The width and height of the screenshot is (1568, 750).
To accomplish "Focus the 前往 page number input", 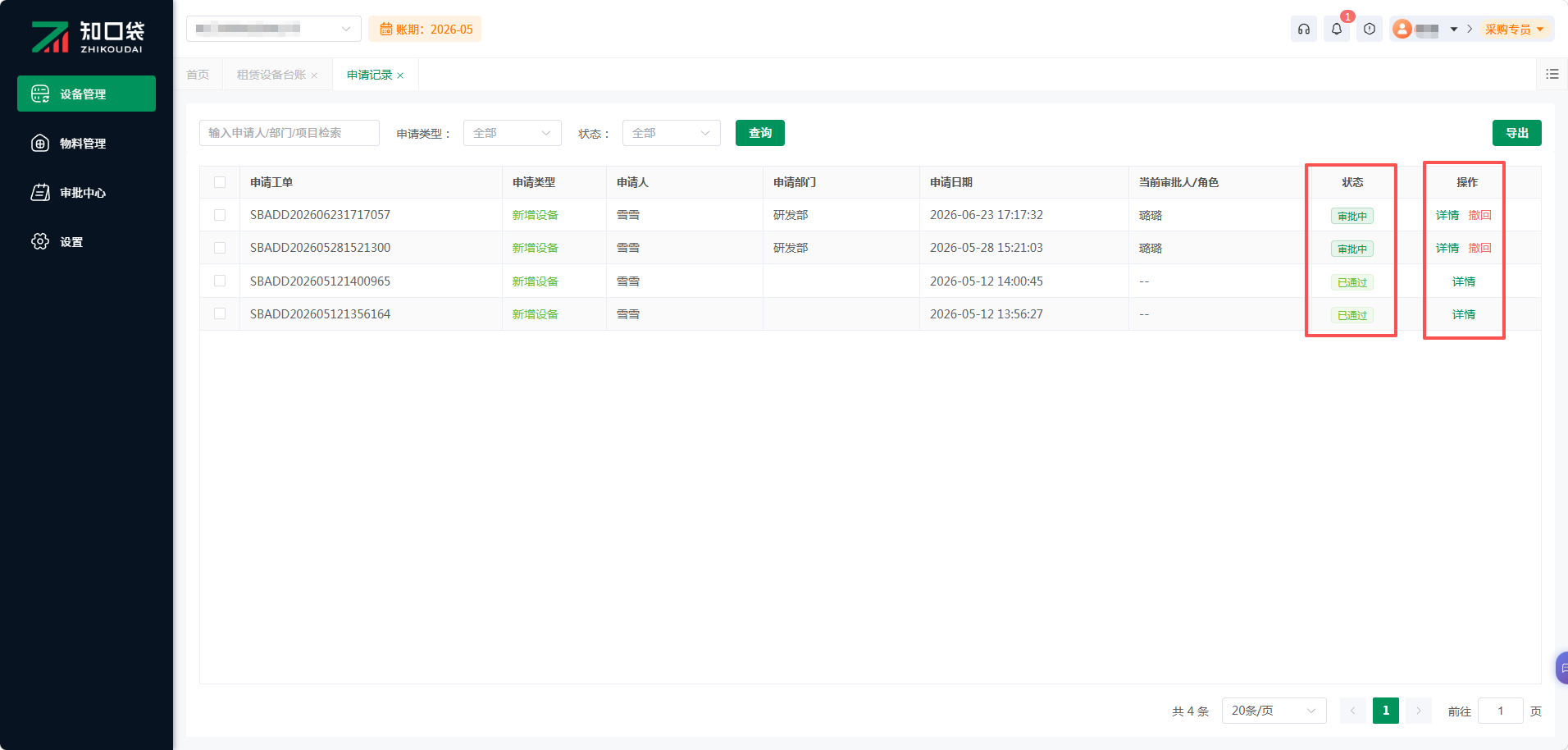I will click(x=1501, y=711).
